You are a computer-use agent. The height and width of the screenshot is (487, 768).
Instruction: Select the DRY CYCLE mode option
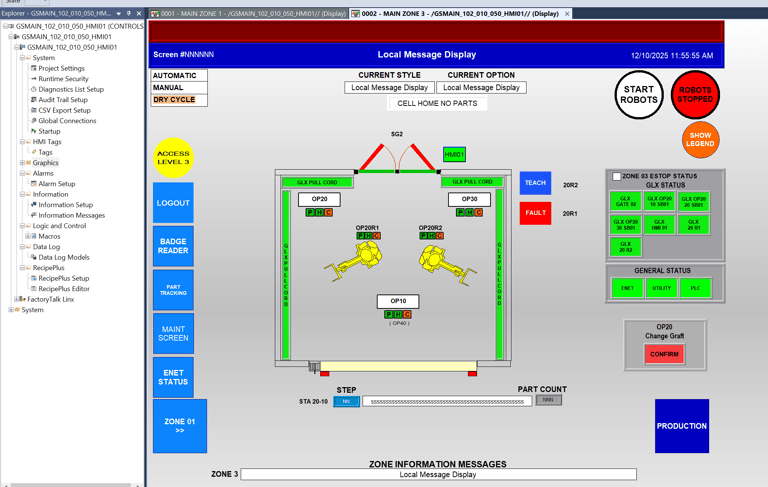pyautogui.click(x=179, y=99)
